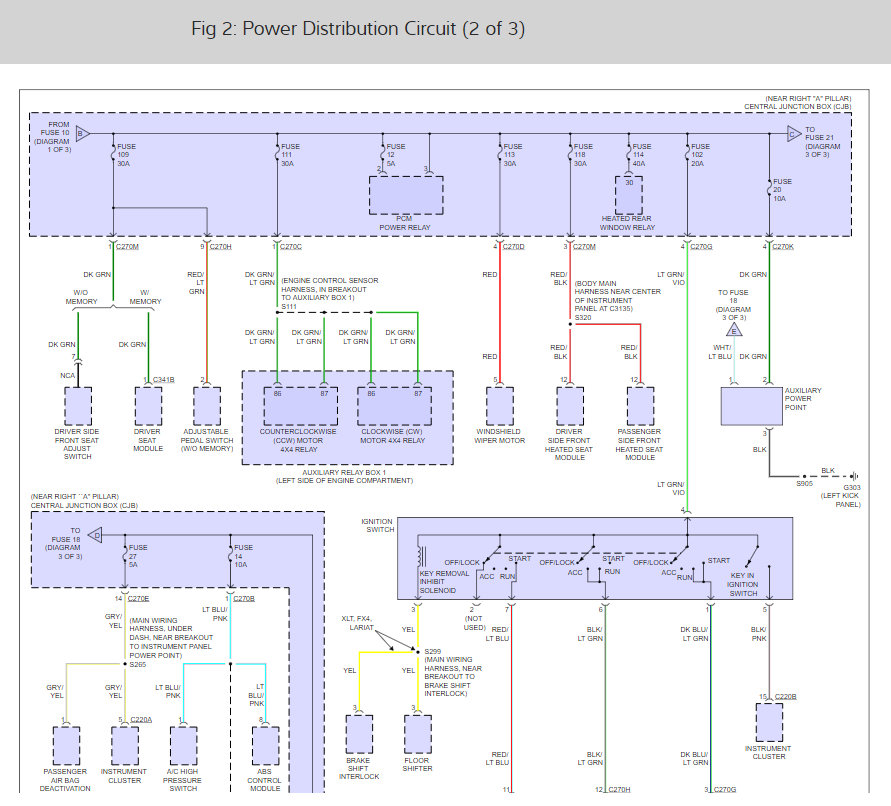Click the Driver Seat Module component box

[148, 406]
